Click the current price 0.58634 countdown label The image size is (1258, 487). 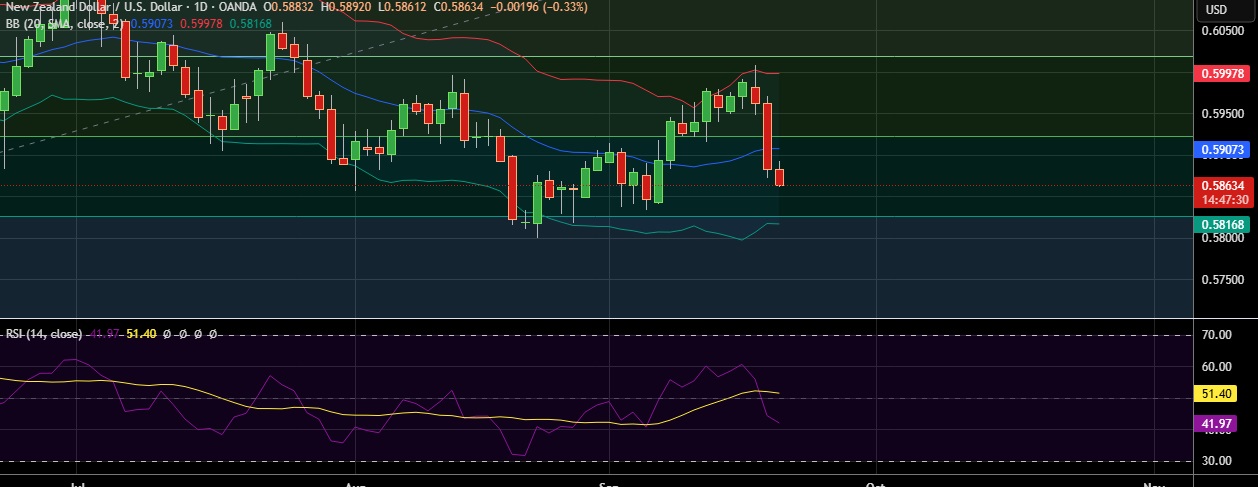1223,192
